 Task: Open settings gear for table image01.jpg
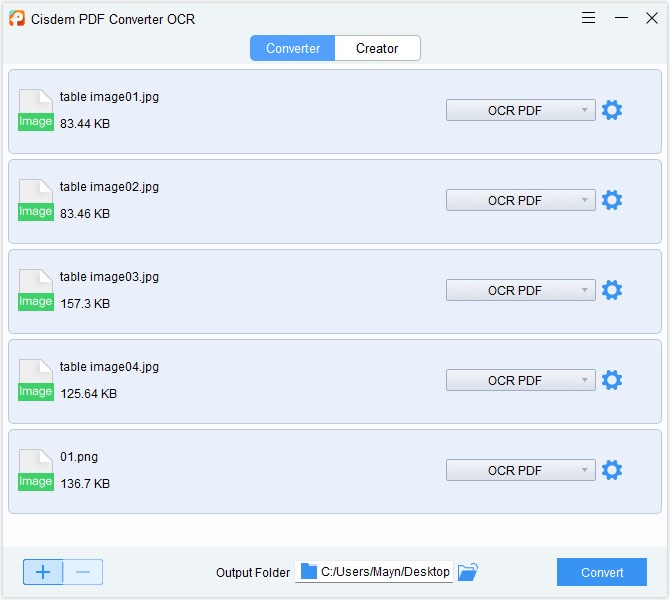tap(612, 111)
